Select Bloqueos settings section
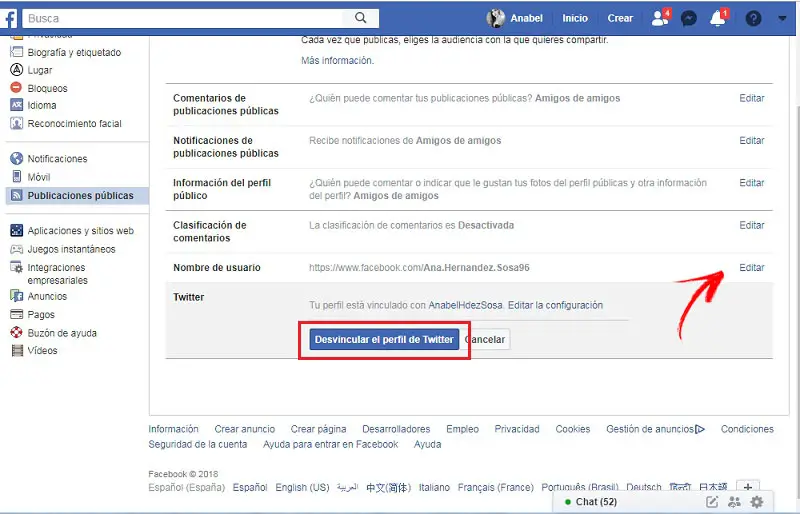The width and height of the screenshot is (800, 514). [x=47, y=88]
